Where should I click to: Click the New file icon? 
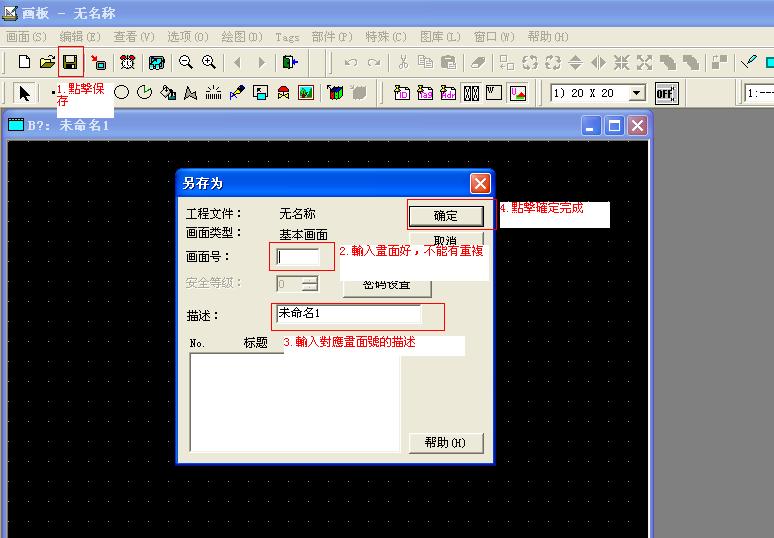tap(24, 62)
